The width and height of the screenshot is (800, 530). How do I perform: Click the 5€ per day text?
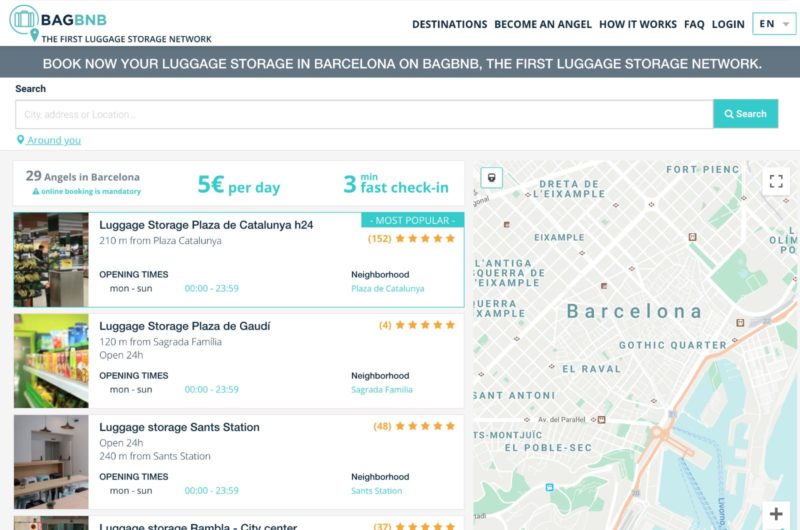pyautogui.click(x=239, y=185)
